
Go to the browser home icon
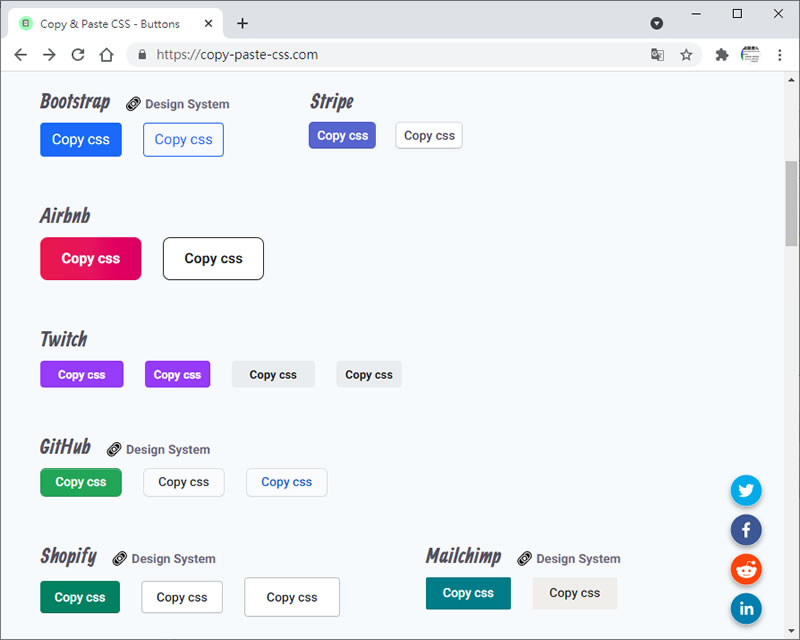[106, 55]
